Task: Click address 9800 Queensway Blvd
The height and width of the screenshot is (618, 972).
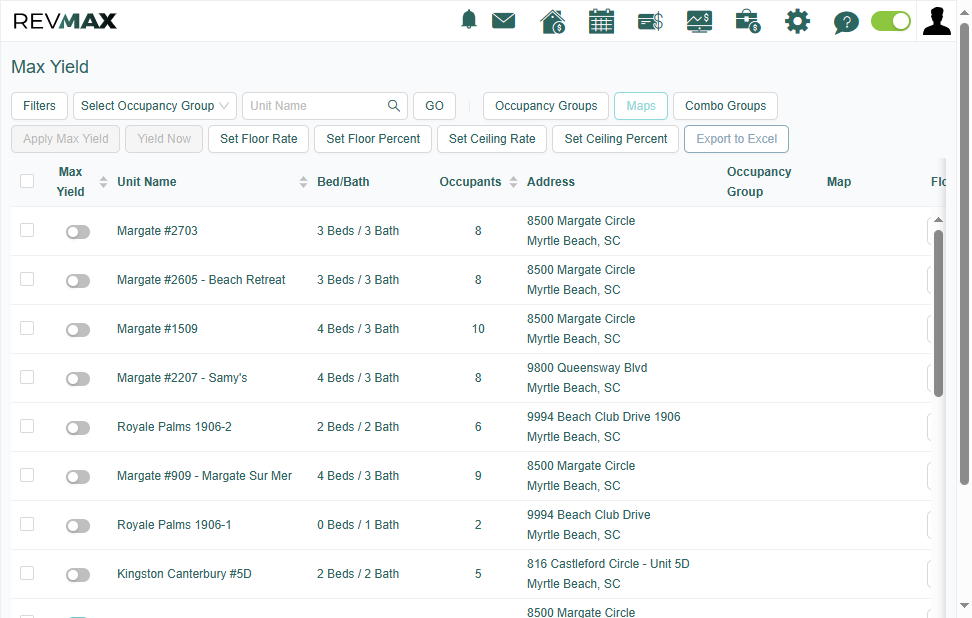Action: [586, 368]
